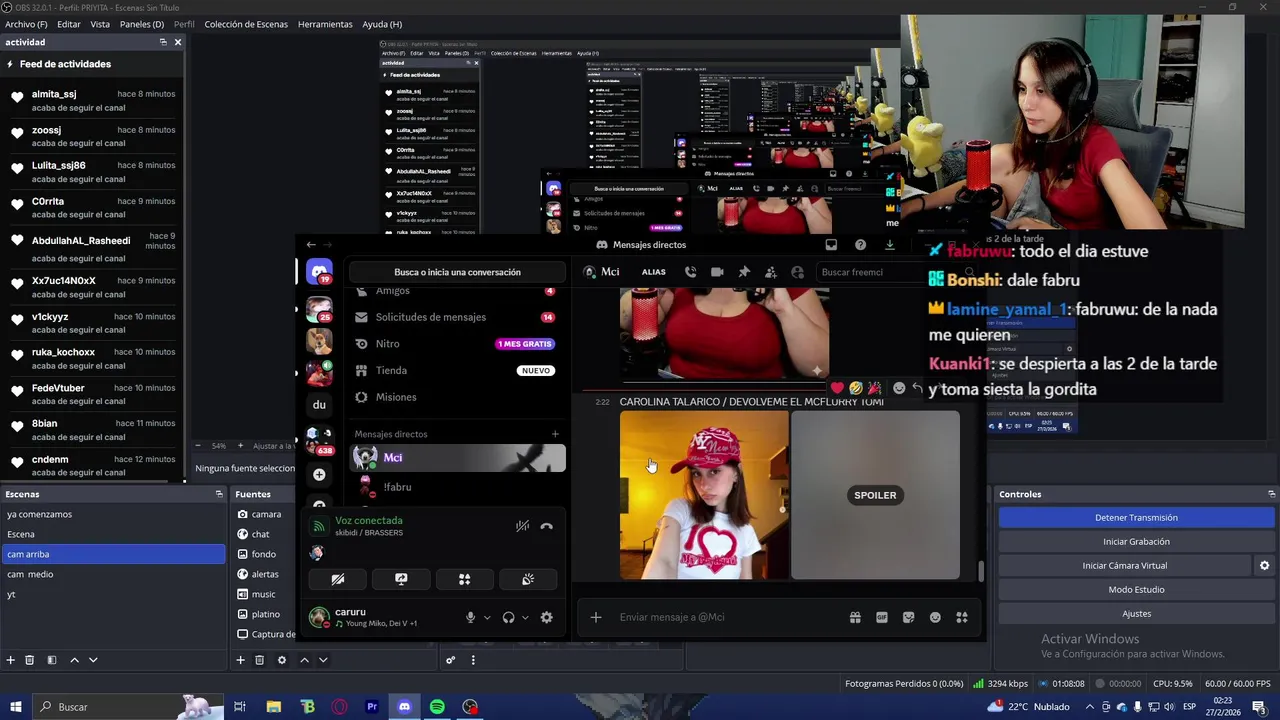Viewport: 1280px width, 720px height.
Task: Open the sticker picker in Discord
Action: coord(909,617)
